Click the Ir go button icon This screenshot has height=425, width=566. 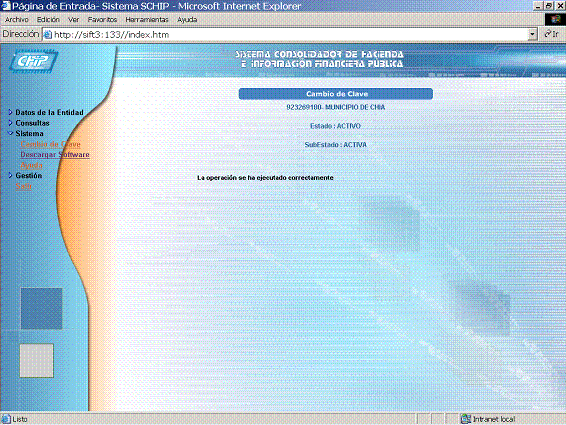pos(548,34)
